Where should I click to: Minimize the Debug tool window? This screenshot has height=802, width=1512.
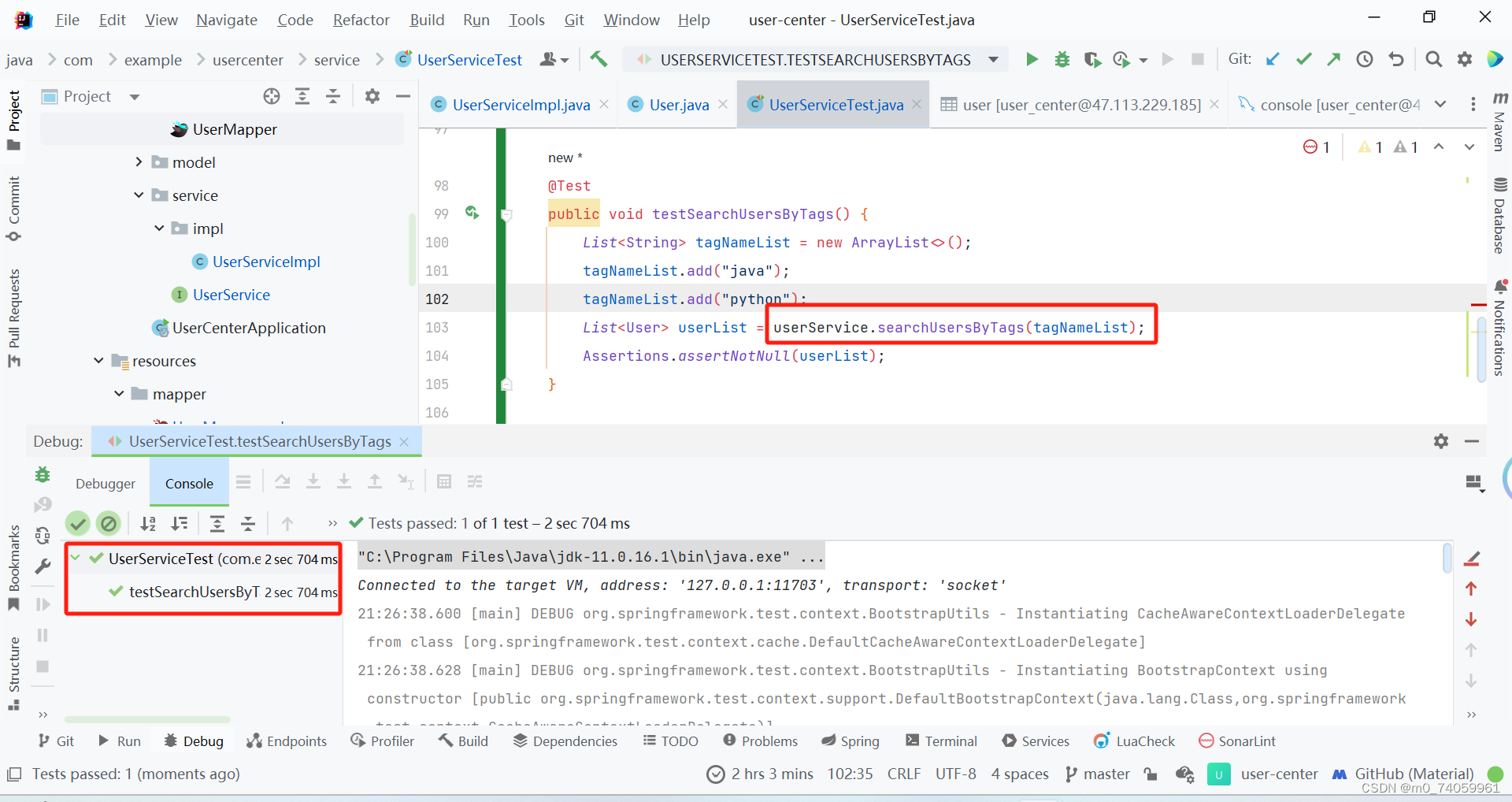pos(1472,441)
